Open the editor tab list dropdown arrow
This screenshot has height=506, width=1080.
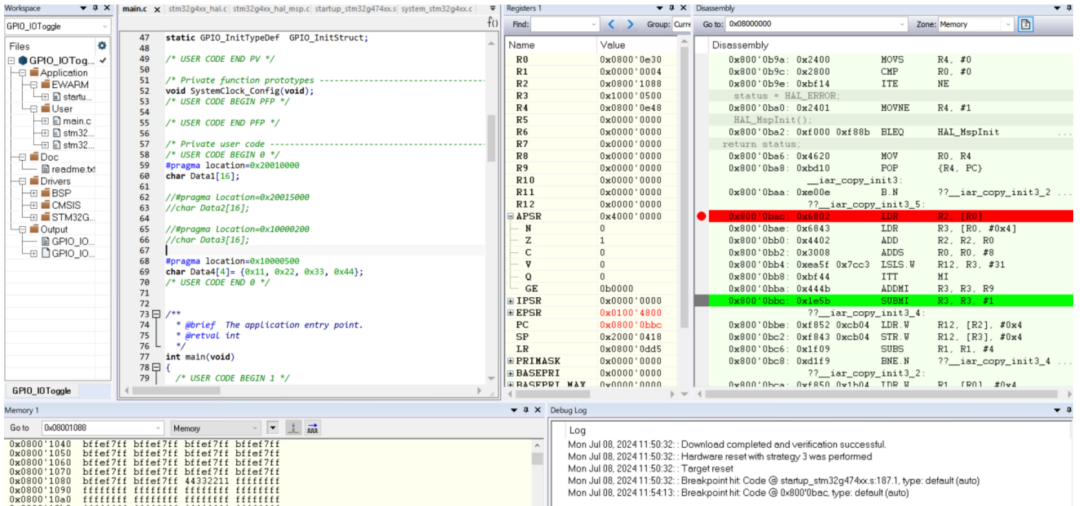492,8
